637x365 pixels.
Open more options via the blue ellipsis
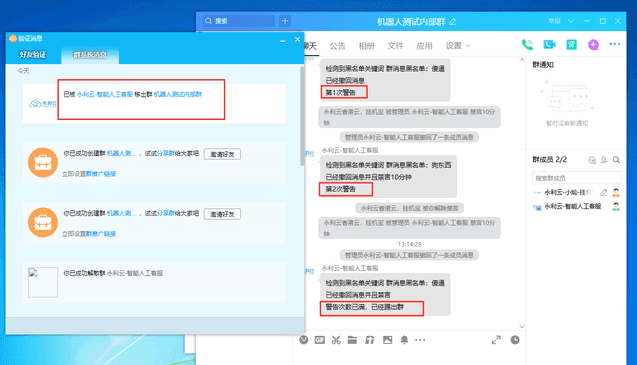click(615, 44)
